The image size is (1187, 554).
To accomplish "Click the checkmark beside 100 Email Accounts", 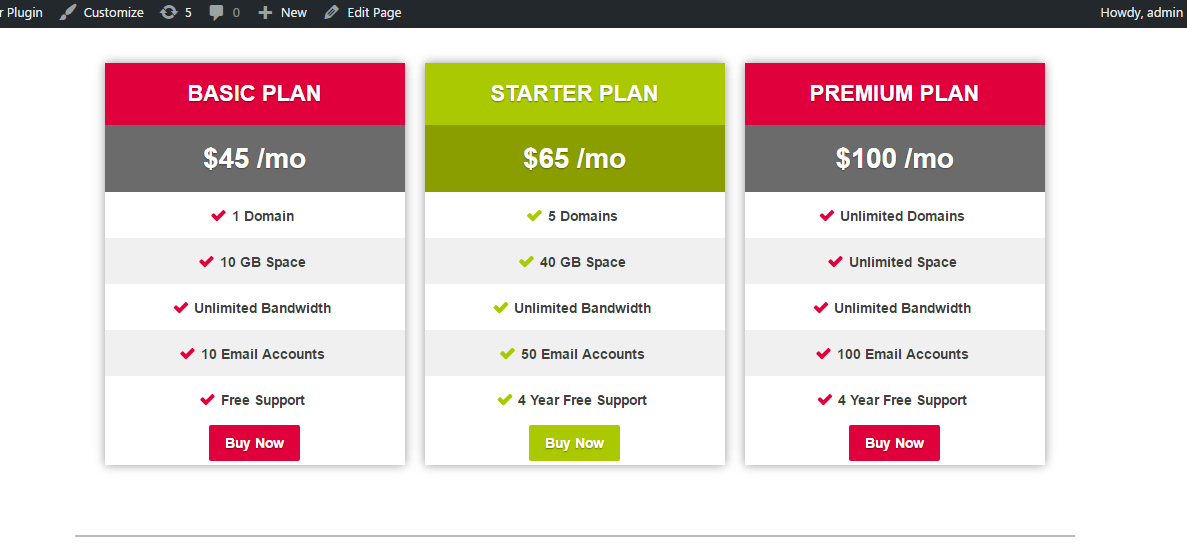I will pos(823,354).
